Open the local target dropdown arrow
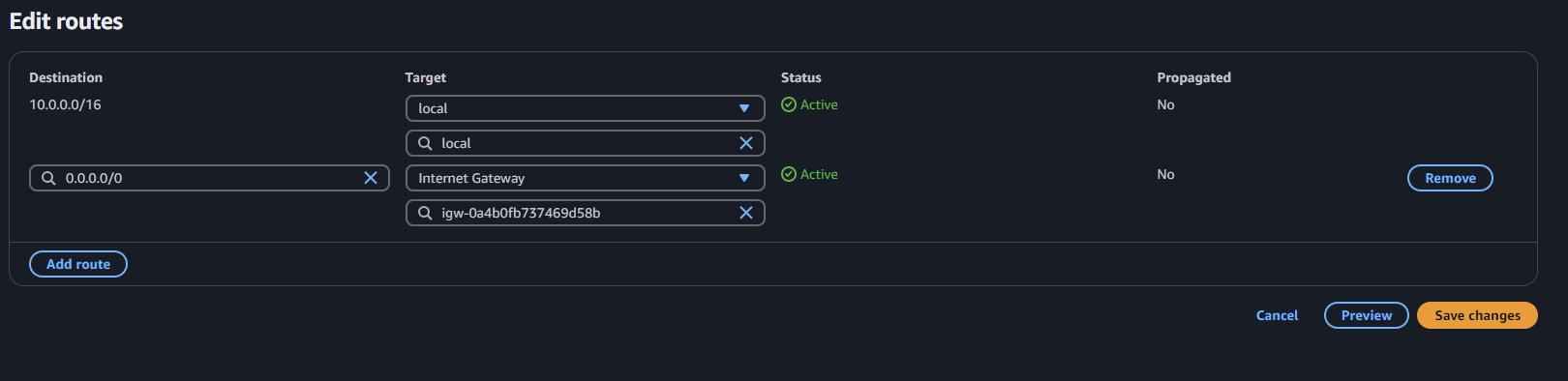Screen dimensions: 1568x381 tap(744, 108)
